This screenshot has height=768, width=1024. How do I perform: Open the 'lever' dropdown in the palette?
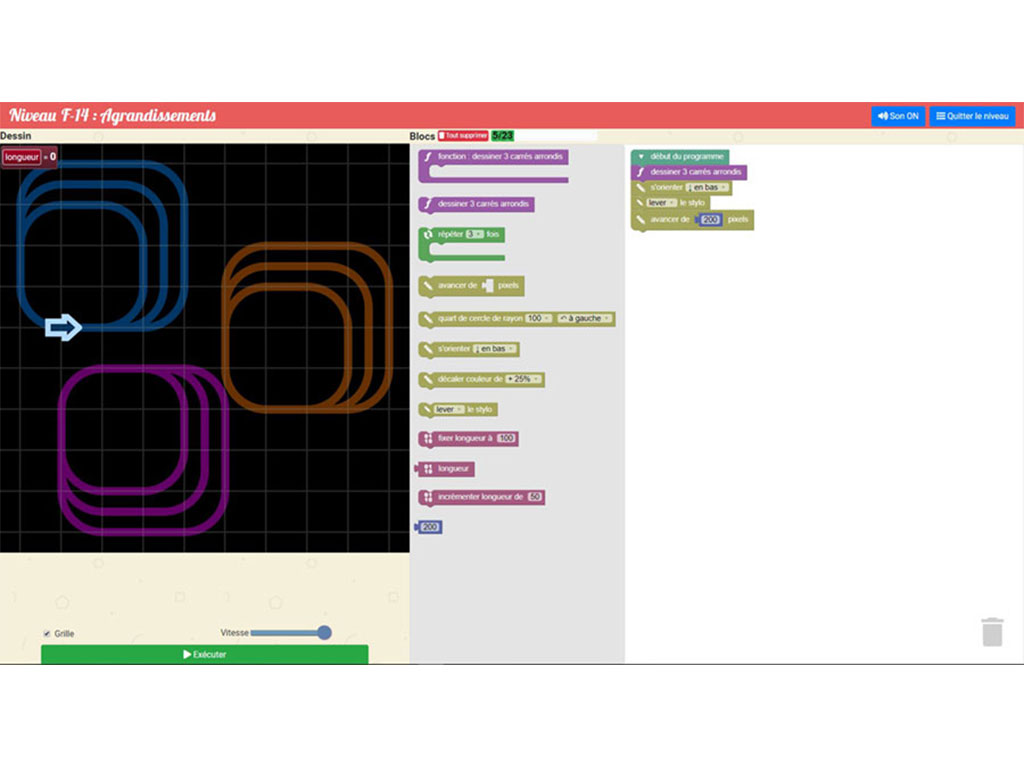(x=450, y=410)
